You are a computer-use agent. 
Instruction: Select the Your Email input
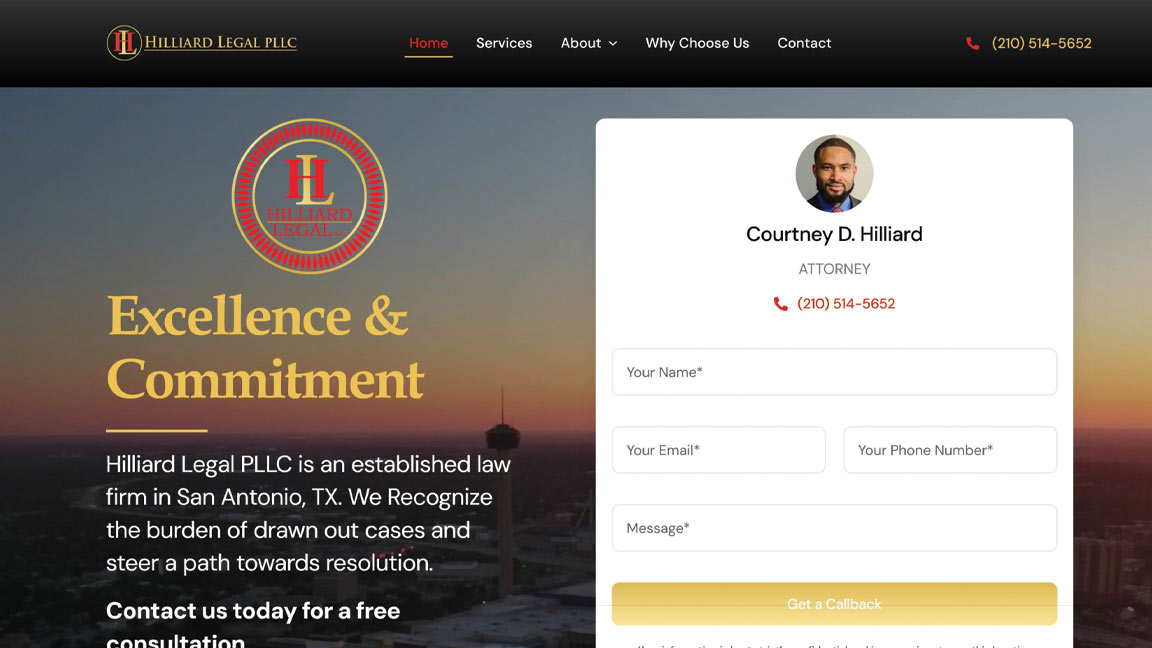pyautogui.click(x=719, y=450)
